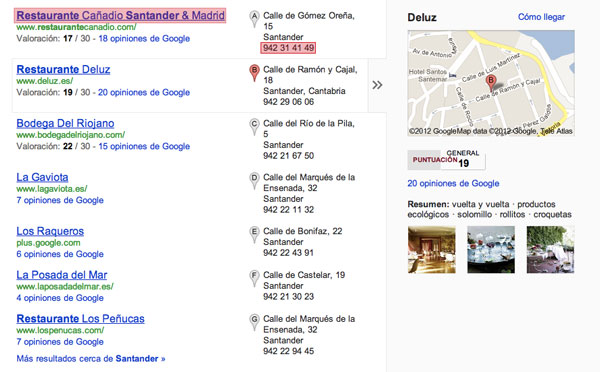Viewport: 600px width, 372px height.
Task: Click map marker C for Bodega Del Riojano
Action: coord(254,127)
